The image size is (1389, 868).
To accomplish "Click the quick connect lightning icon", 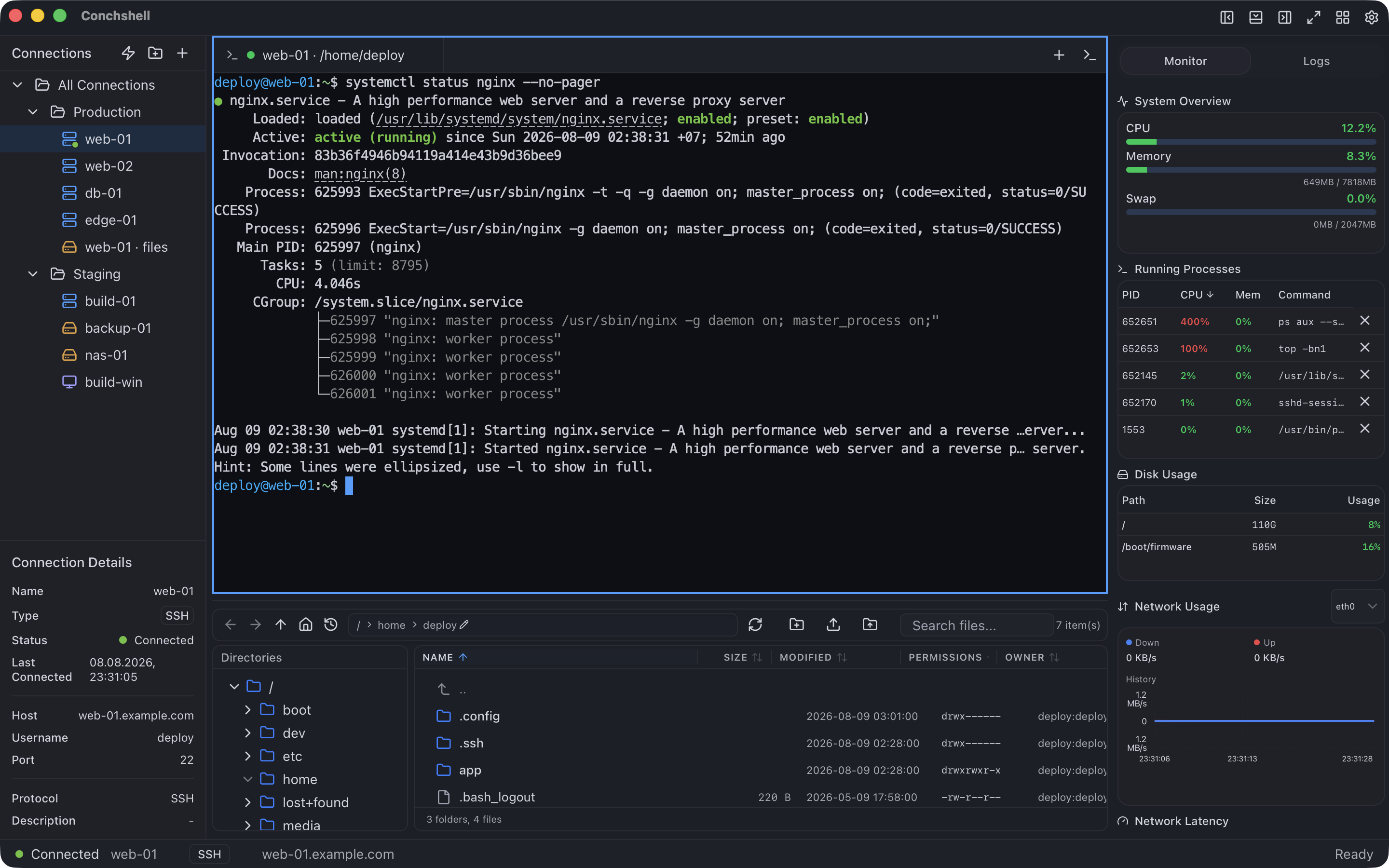I will tap(128, 53).
